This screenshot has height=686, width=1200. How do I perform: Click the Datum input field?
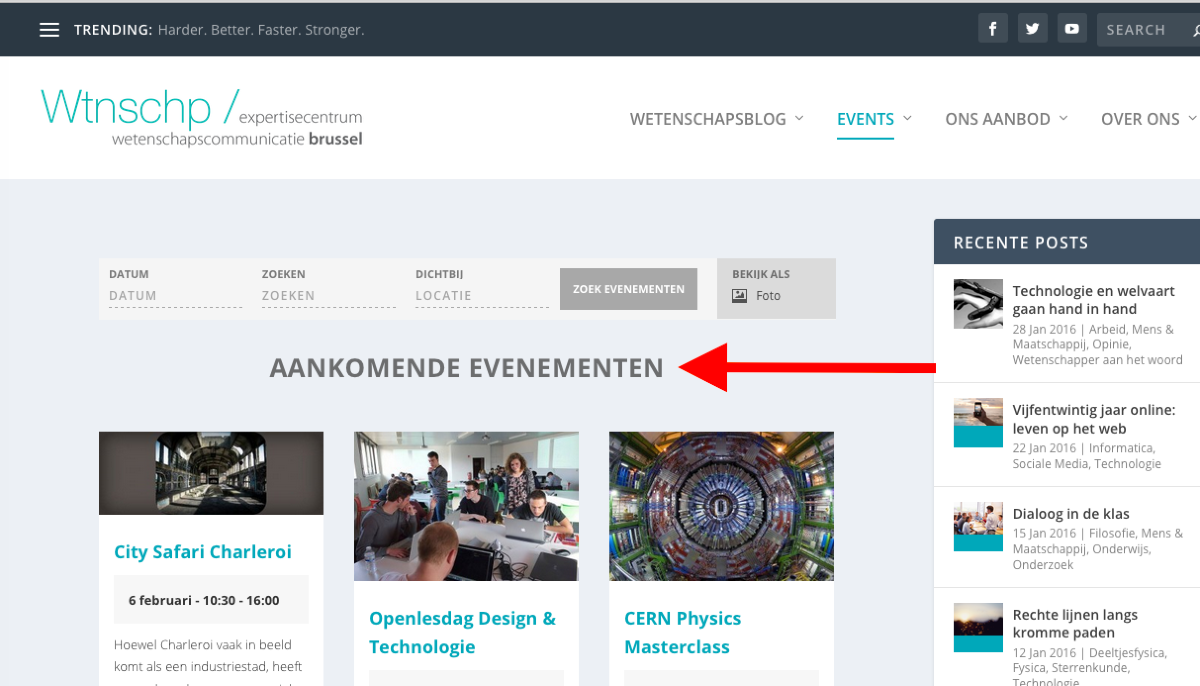175,296
